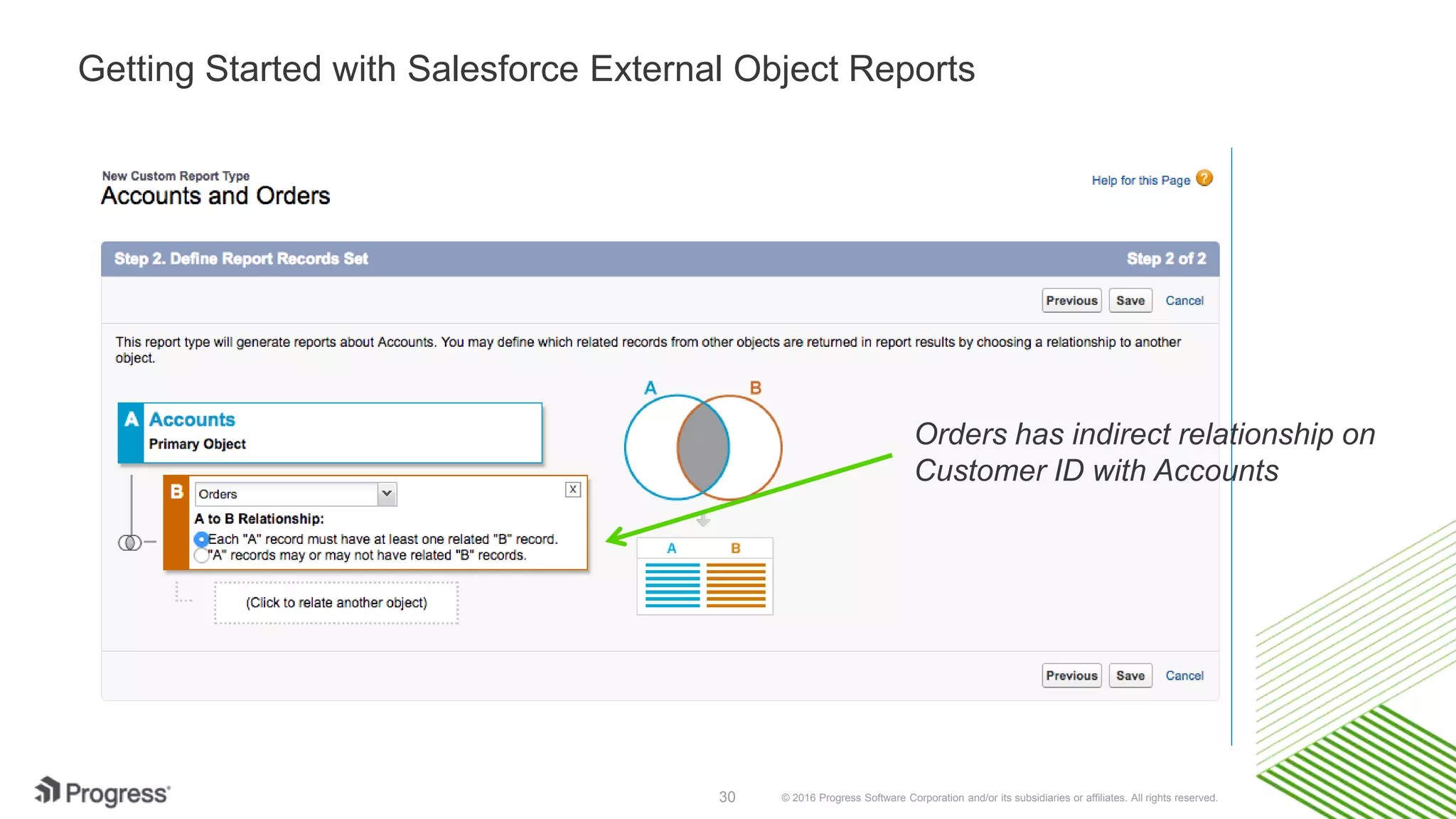Image resolution: width=1456 pixels, height=819 pixels.
Task: Click the A B table preview graphic
Action: 705,577
